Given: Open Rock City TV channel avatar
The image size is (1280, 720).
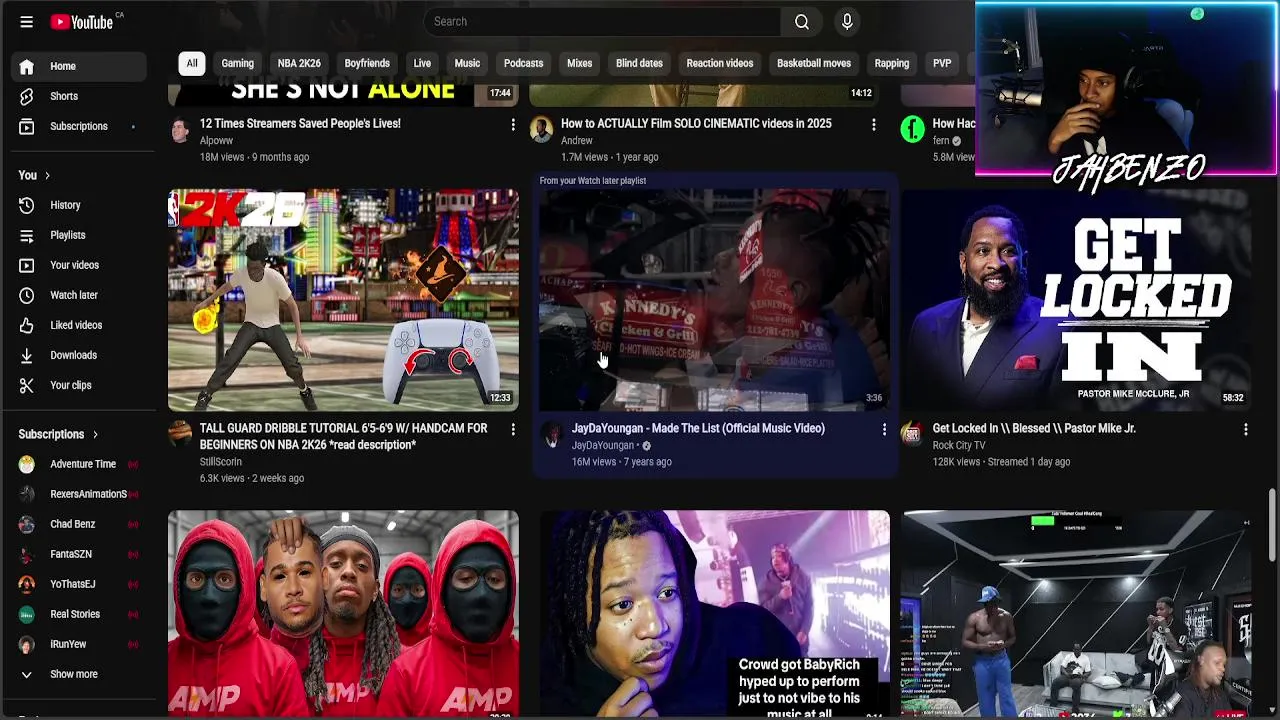Looking at the screenshot, I should click(x=912, y=433).
